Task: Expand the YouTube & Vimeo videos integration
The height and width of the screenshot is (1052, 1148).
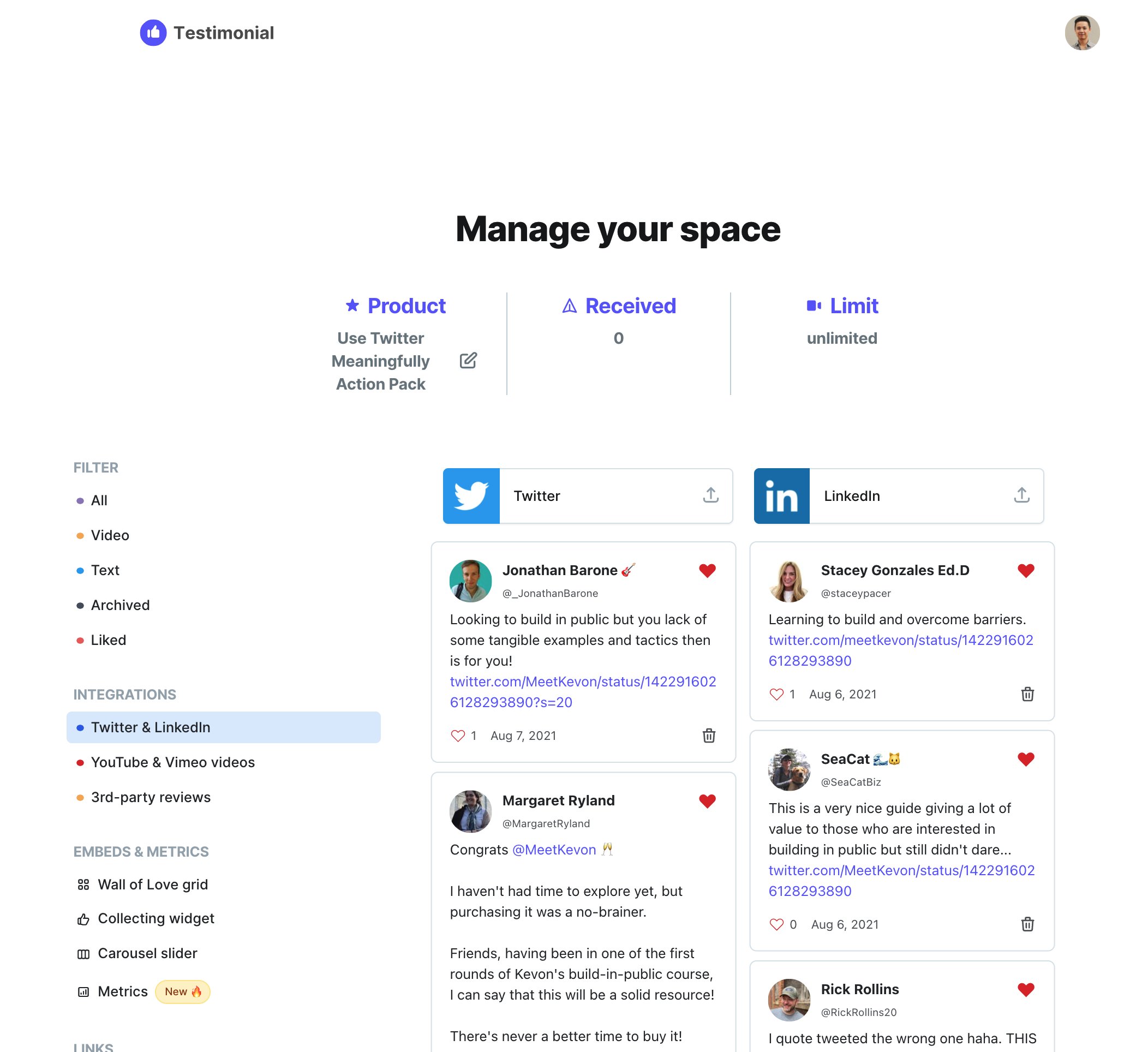Action: [x=172, y=762]
